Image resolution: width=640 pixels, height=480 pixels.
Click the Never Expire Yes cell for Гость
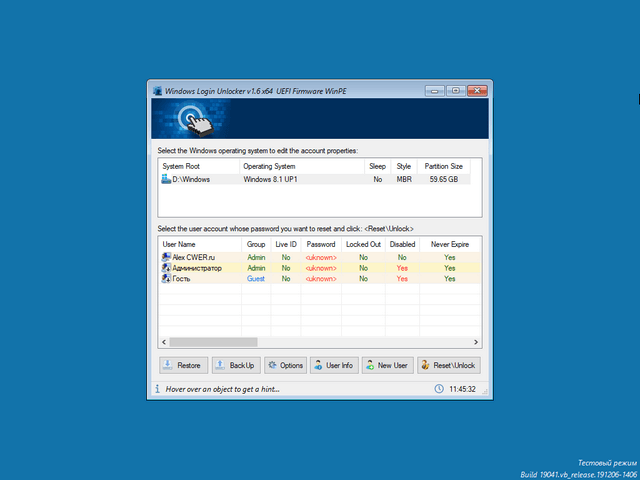point(450,279)
